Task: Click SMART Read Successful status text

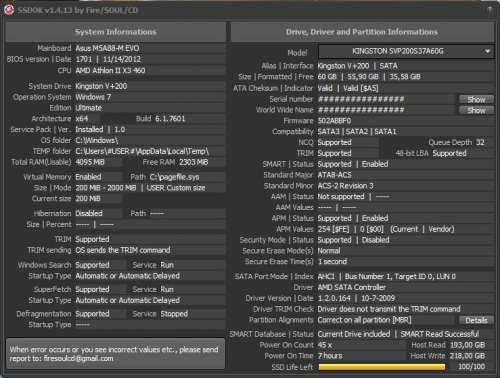Action: pyautogui.click(x=440, y=334)
